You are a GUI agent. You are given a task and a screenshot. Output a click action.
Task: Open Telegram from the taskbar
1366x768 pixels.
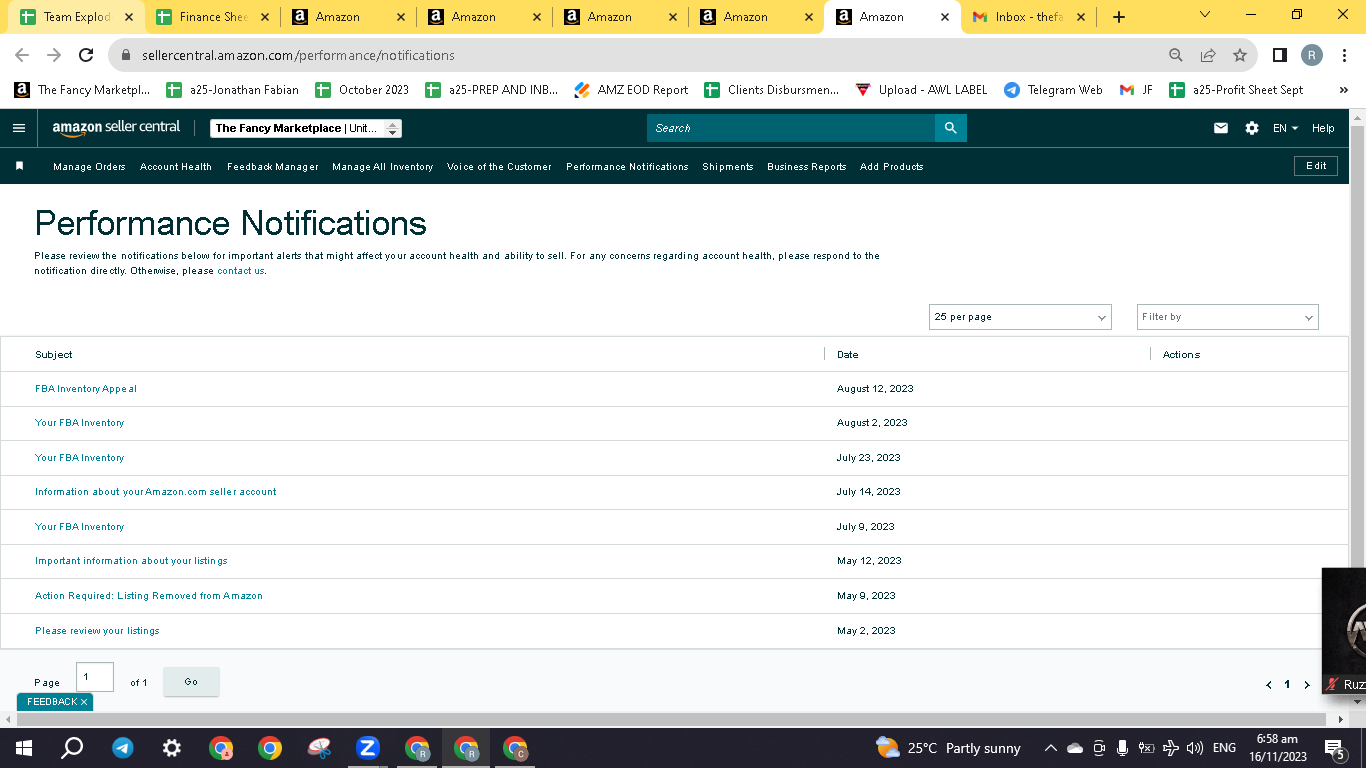pyautogui.click(x=123, y=748)
